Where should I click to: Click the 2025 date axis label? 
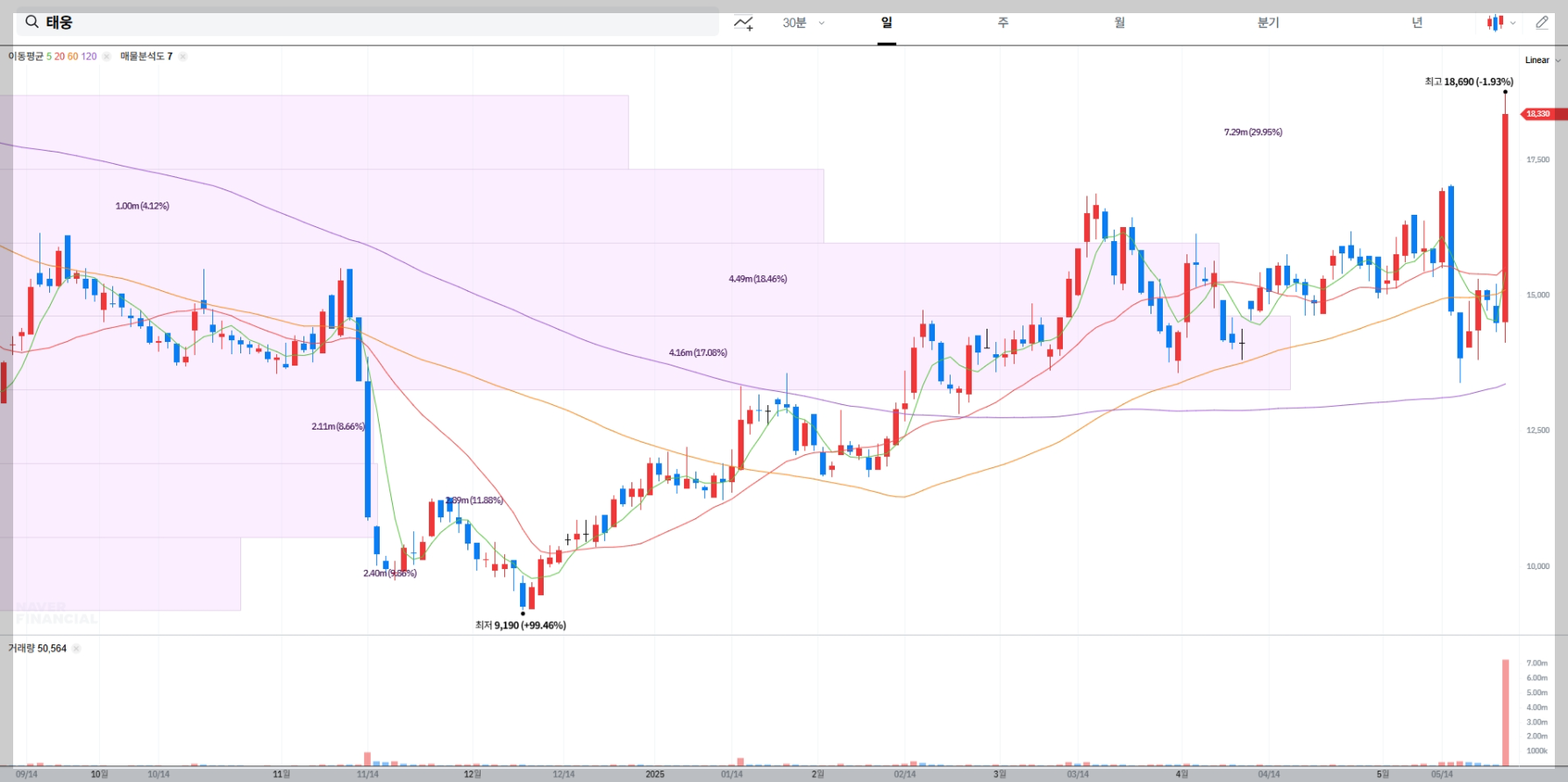[x=655, y=774]
